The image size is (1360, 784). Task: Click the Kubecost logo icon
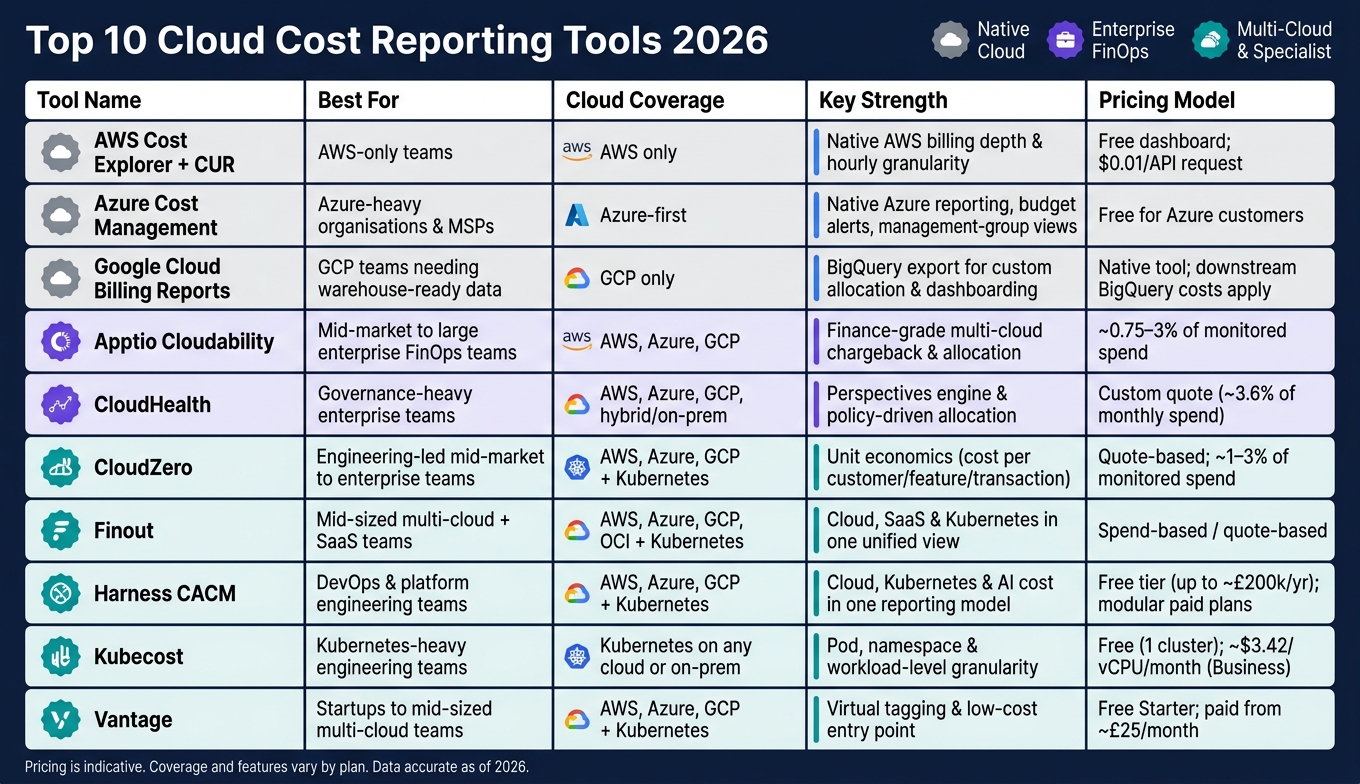point(61,656)
